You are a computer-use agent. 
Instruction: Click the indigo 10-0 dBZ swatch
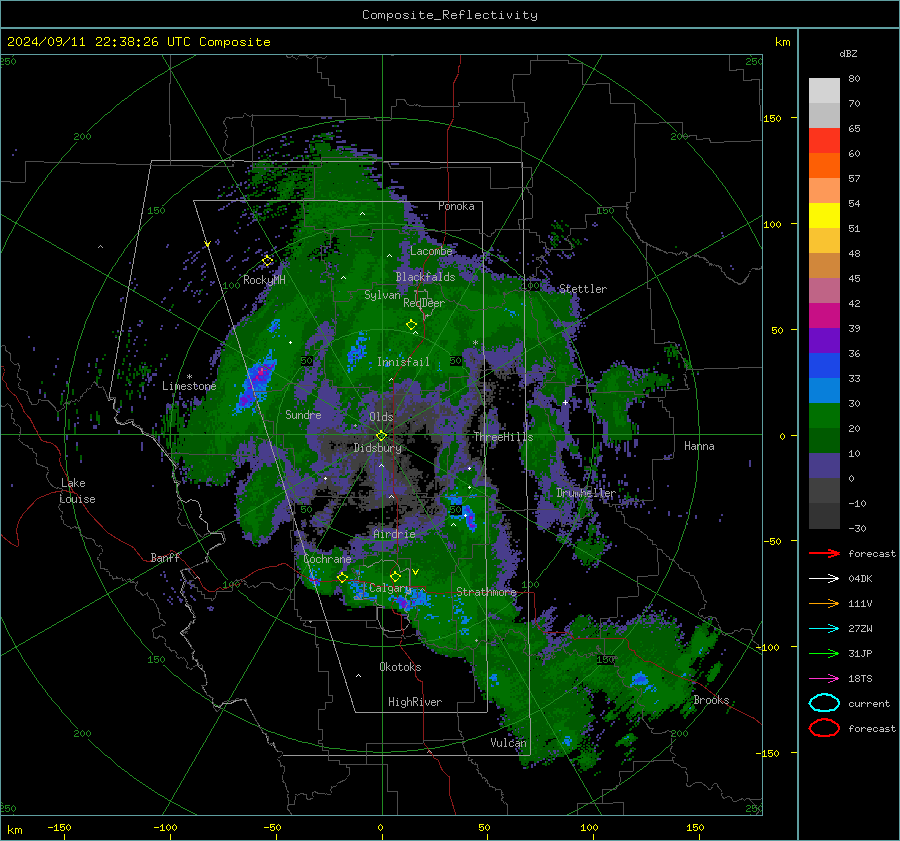coord(824,466)
